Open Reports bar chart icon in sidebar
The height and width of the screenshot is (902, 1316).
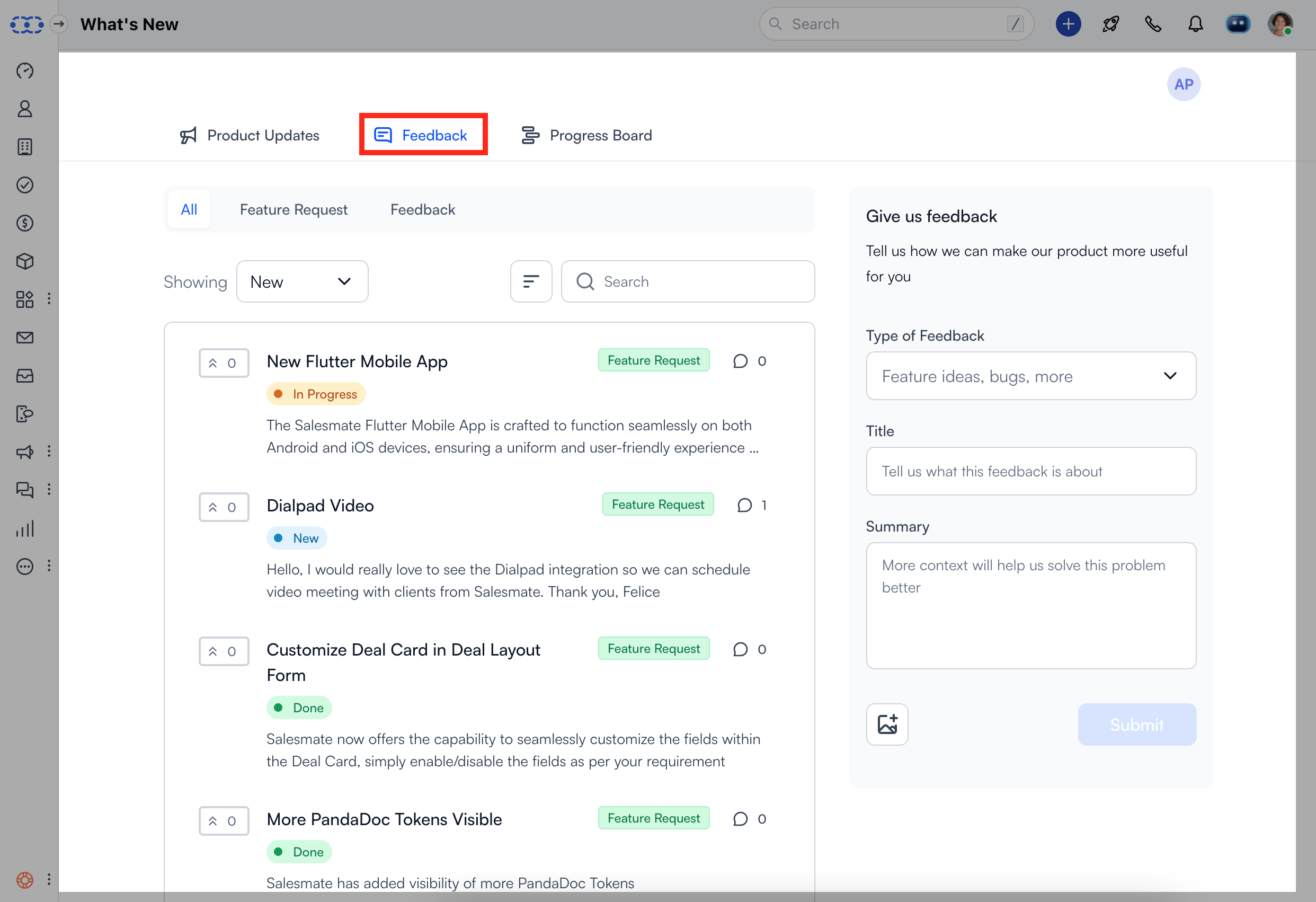25,528
